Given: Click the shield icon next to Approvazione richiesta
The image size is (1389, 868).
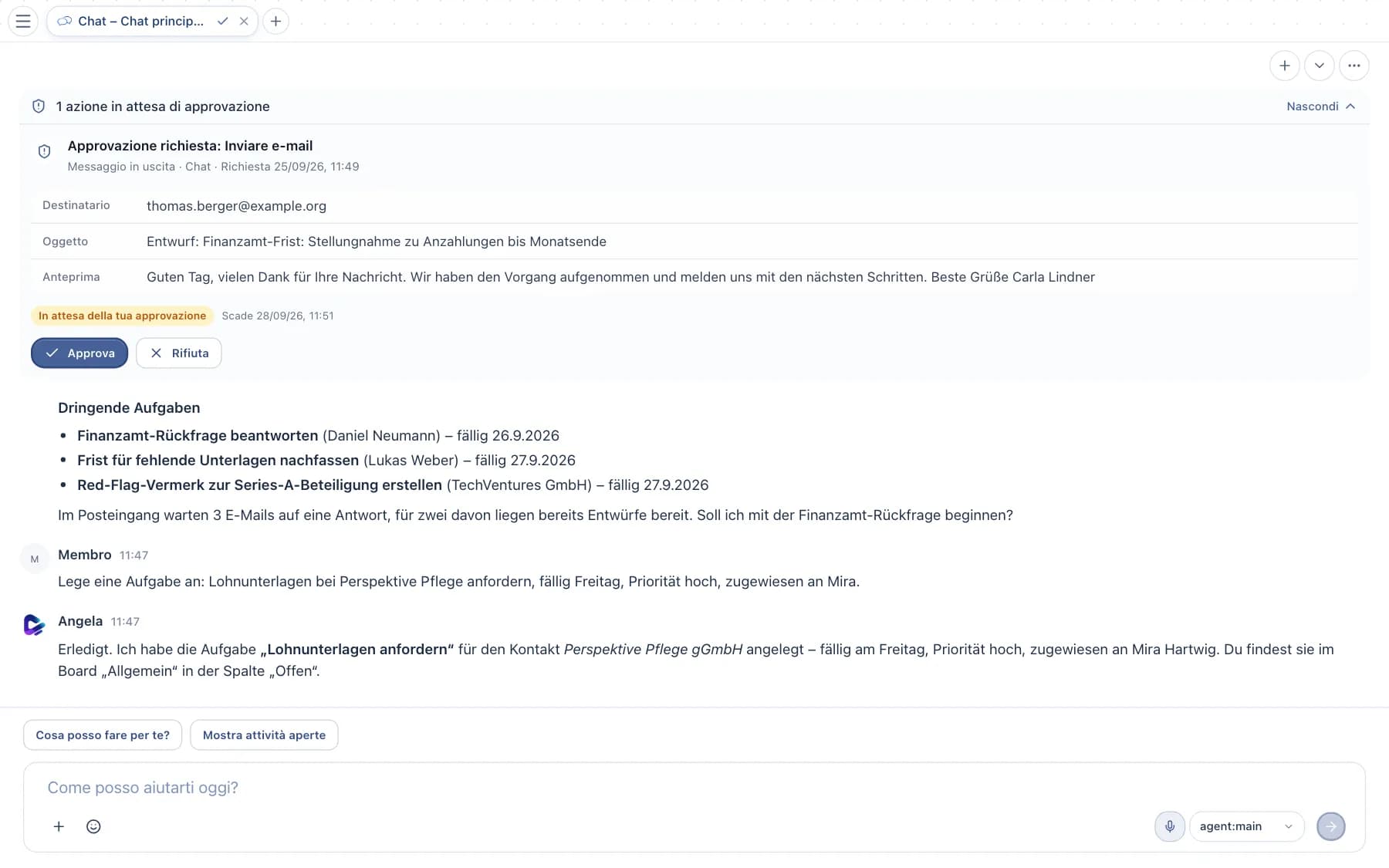Looking at the screenshot, I should coord(45,151).
